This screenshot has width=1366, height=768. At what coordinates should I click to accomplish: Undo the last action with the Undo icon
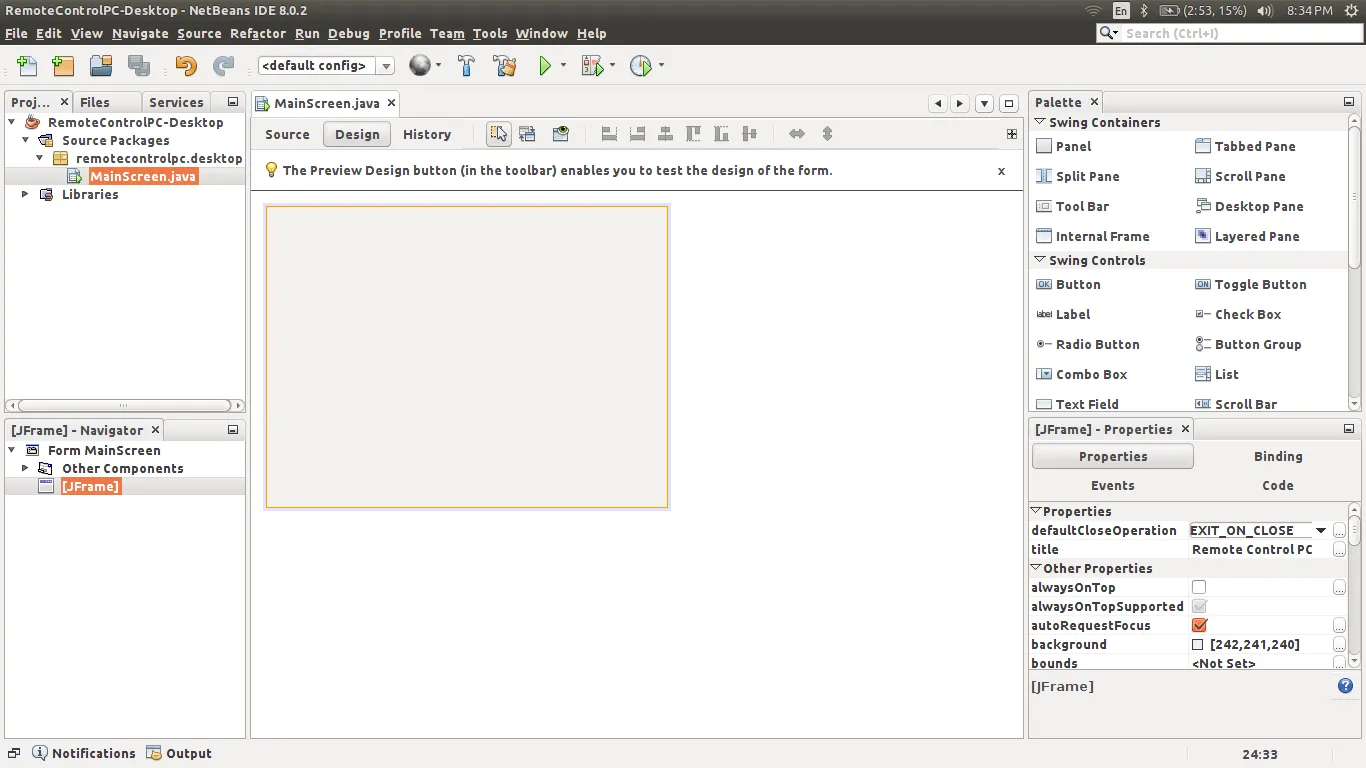coord(186,66)
